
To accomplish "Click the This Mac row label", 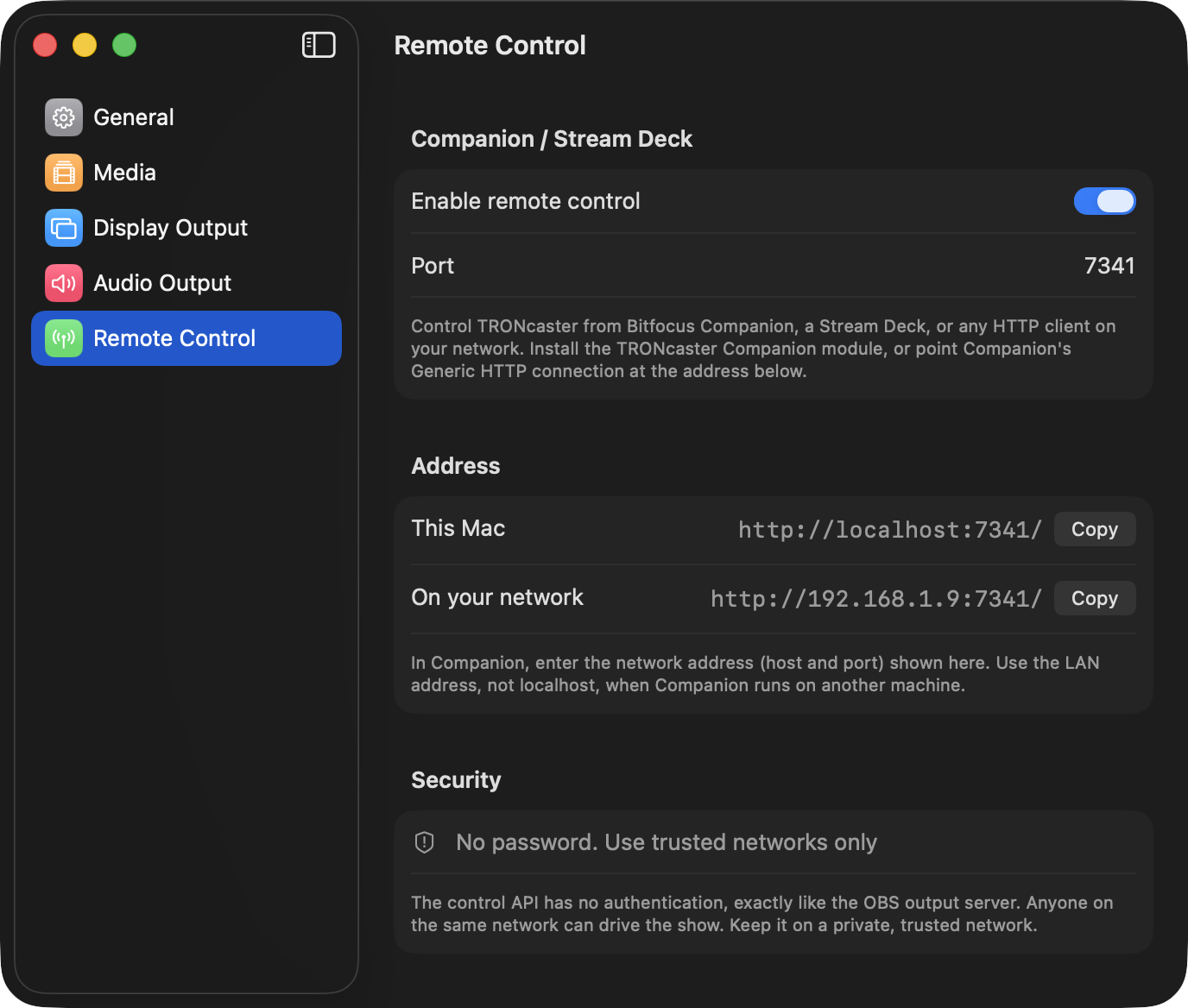I will [458, 528].
